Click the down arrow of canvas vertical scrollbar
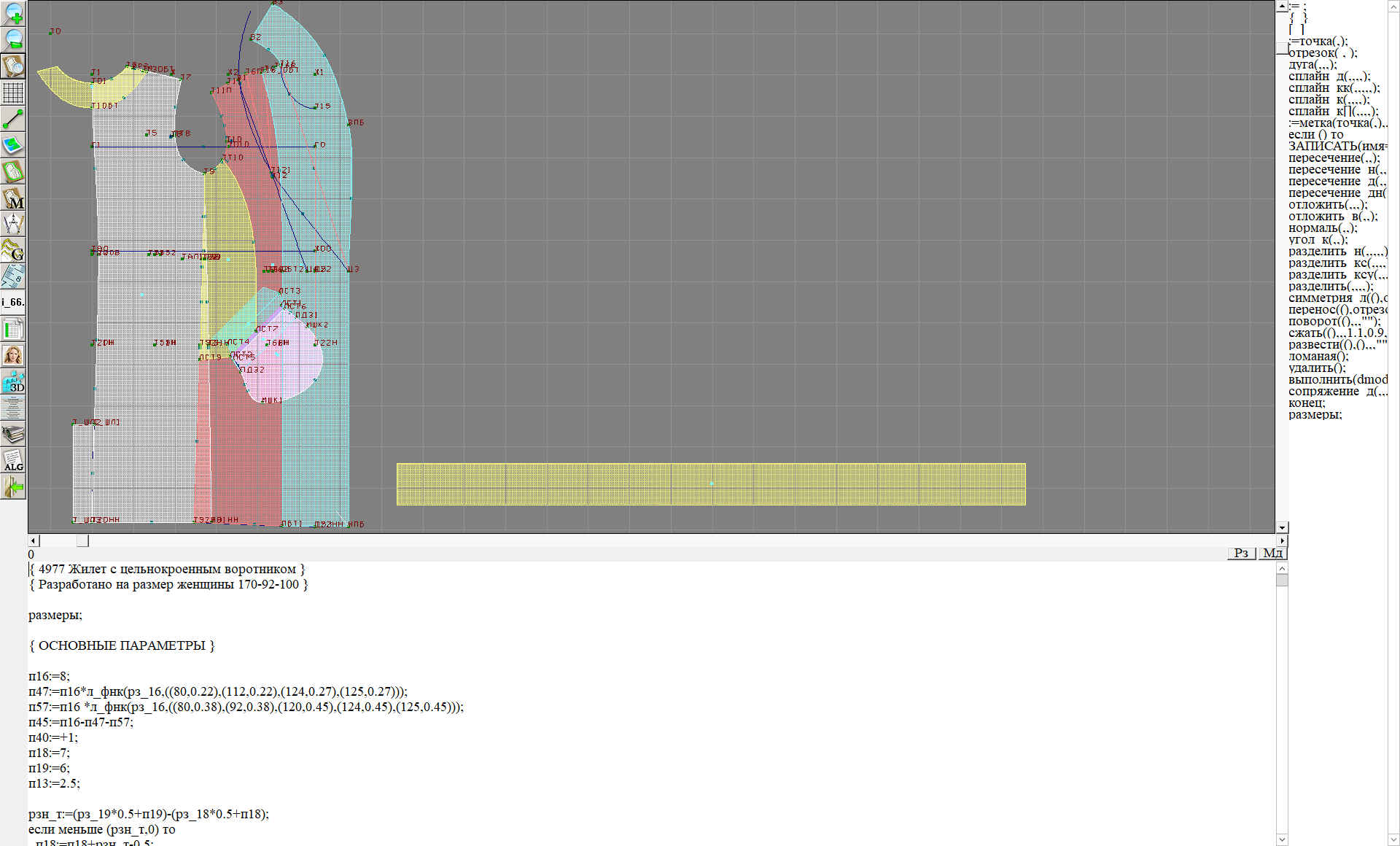The height and width of the screenshot is (846, 1400). click(x=1282, y=527)
